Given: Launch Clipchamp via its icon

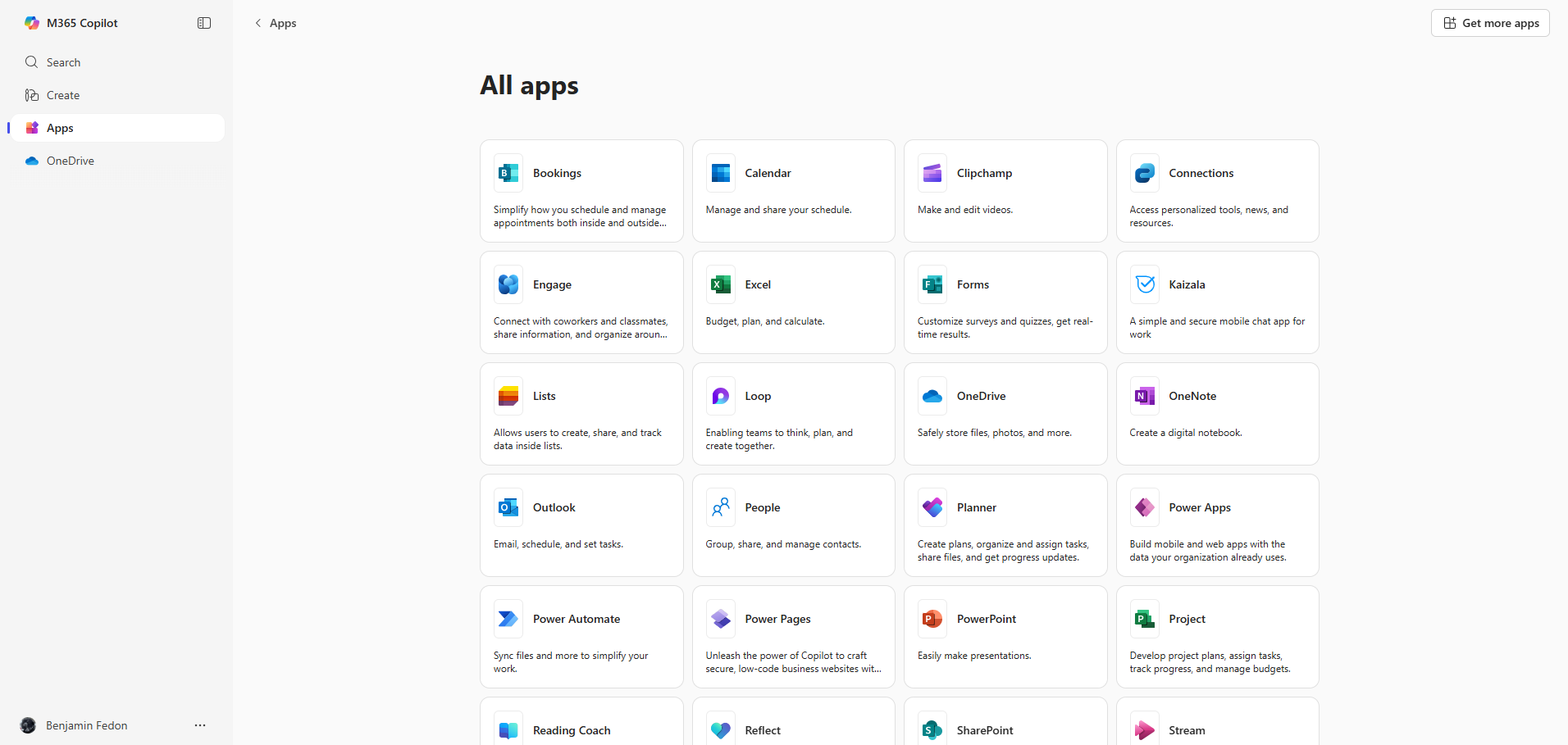Looking at the screenshot, I should tap(932, 173).
